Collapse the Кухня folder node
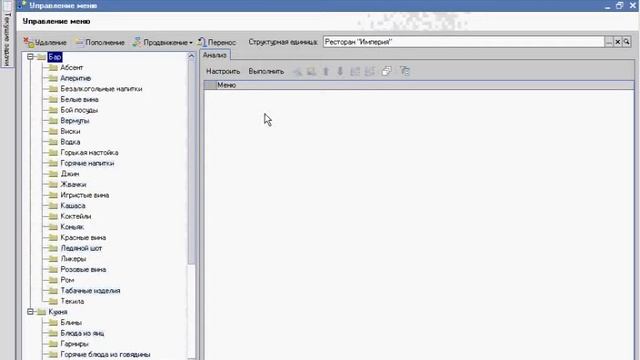The image size is (640, 360). pos(30,312)
